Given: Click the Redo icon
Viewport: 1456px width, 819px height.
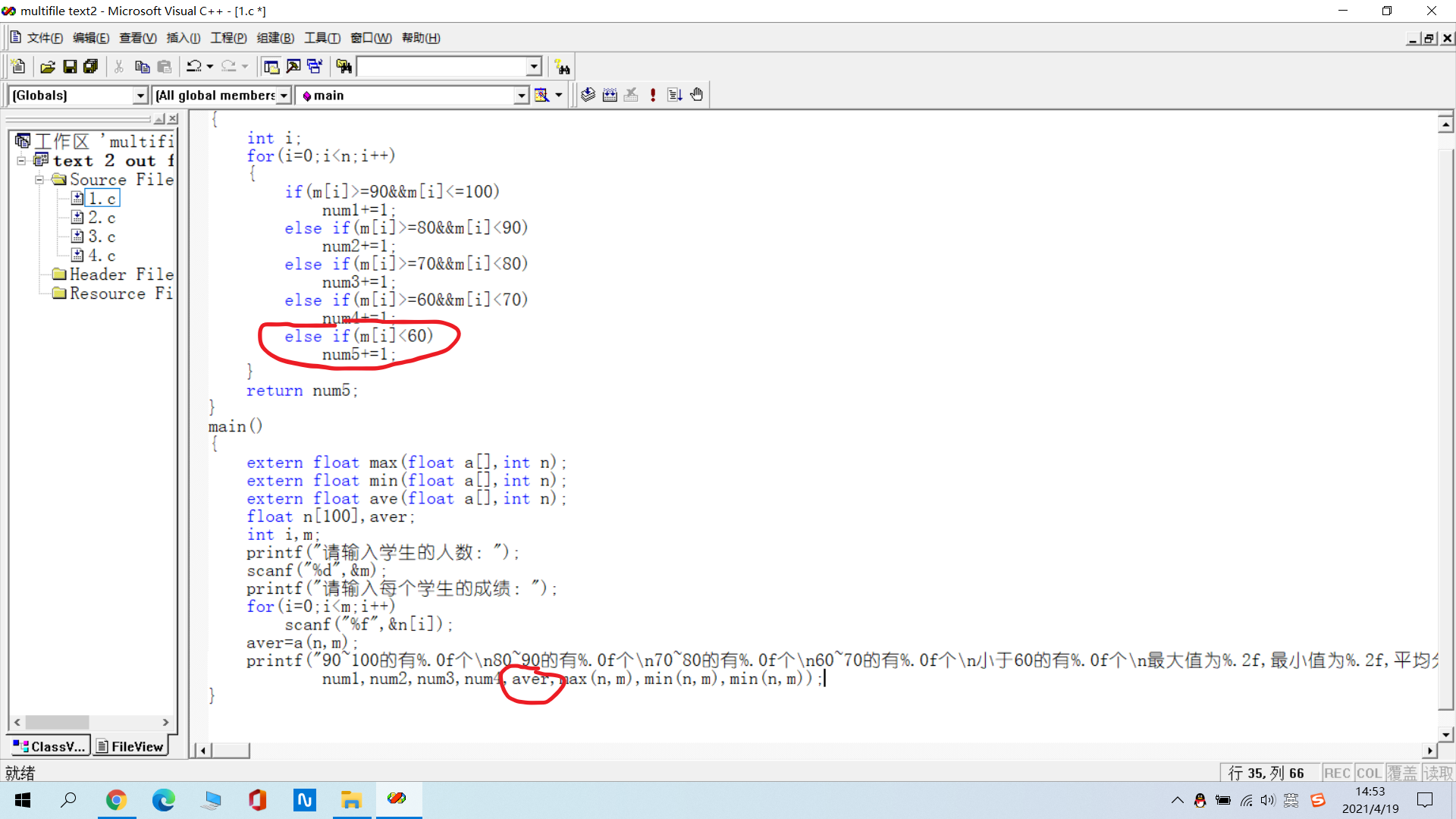Looking at the screenshot, I should coord(229,67).
